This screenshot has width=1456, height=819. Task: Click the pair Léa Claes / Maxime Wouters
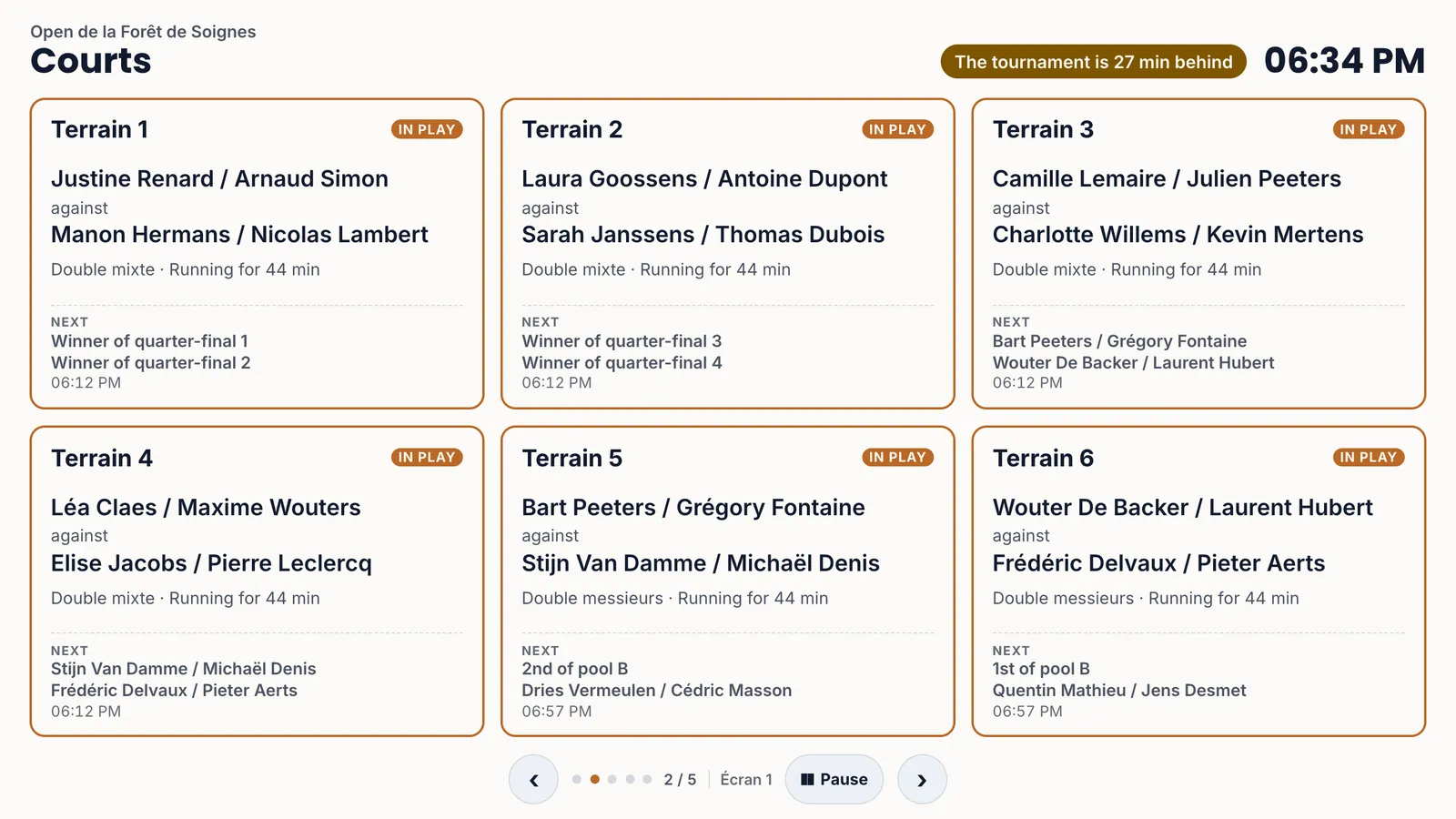tap(206, 507)
